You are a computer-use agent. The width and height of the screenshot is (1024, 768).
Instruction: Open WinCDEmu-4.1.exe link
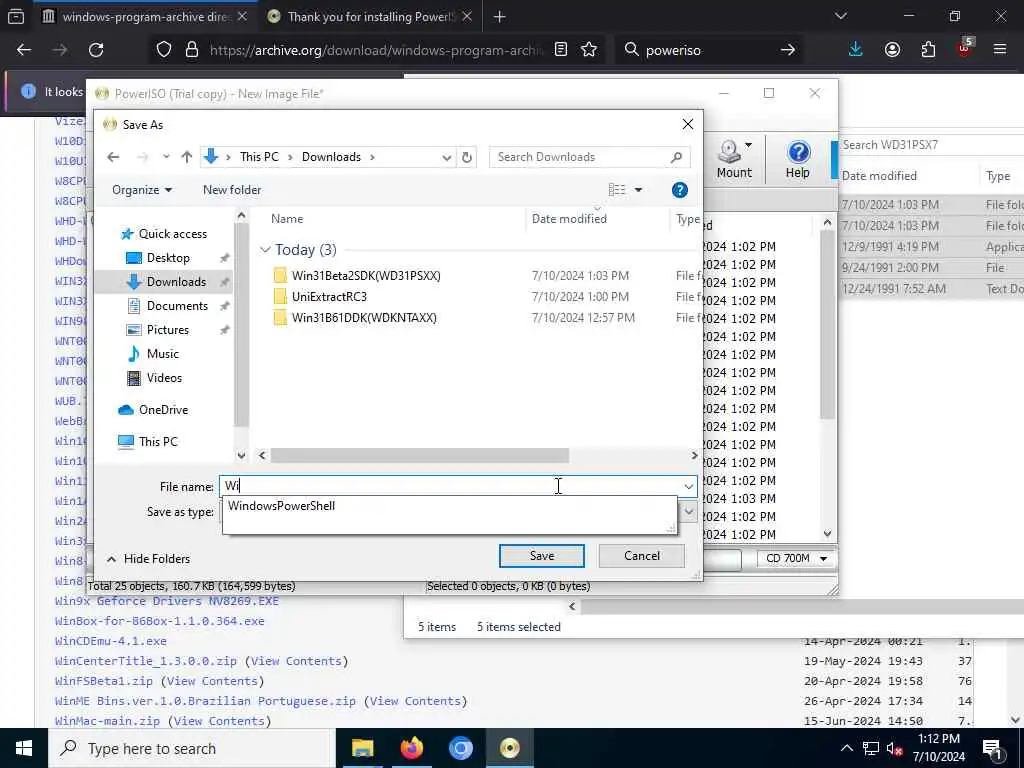110,641
